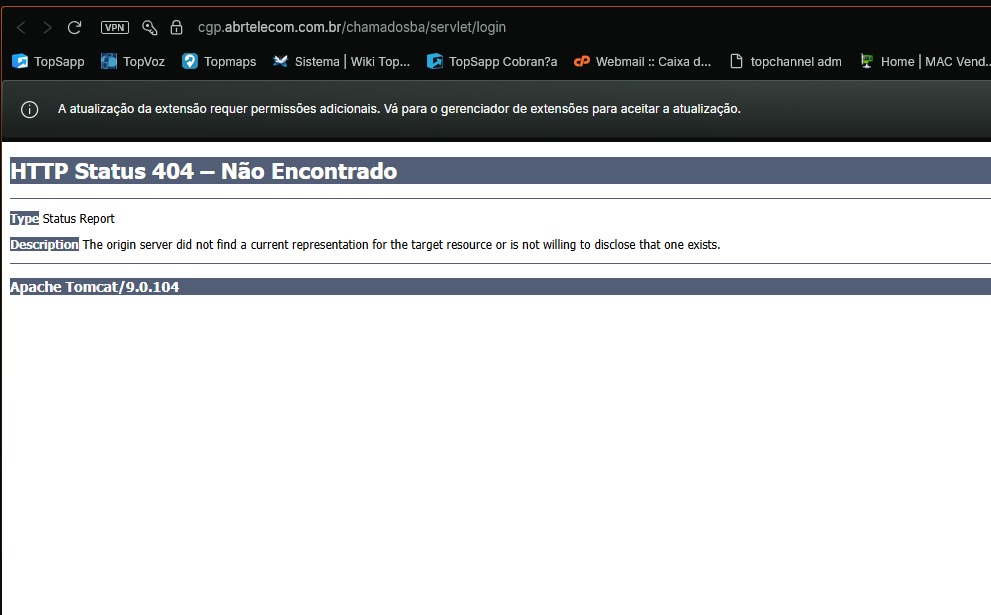
Task: Reload the current page
Action: coord(74,28)
